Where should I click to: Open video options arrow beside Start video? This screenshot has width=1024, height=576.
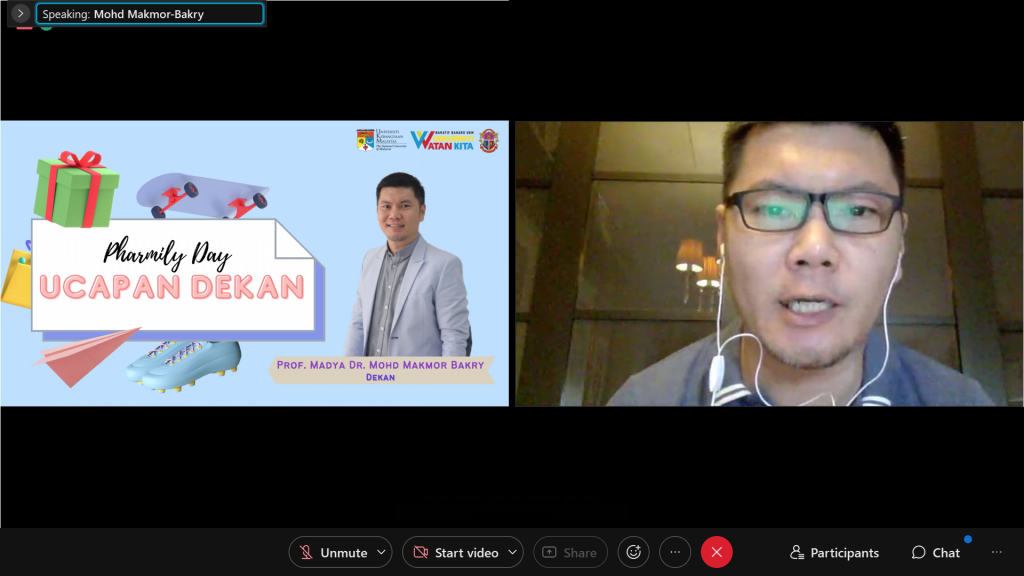[x=514, y=552]
